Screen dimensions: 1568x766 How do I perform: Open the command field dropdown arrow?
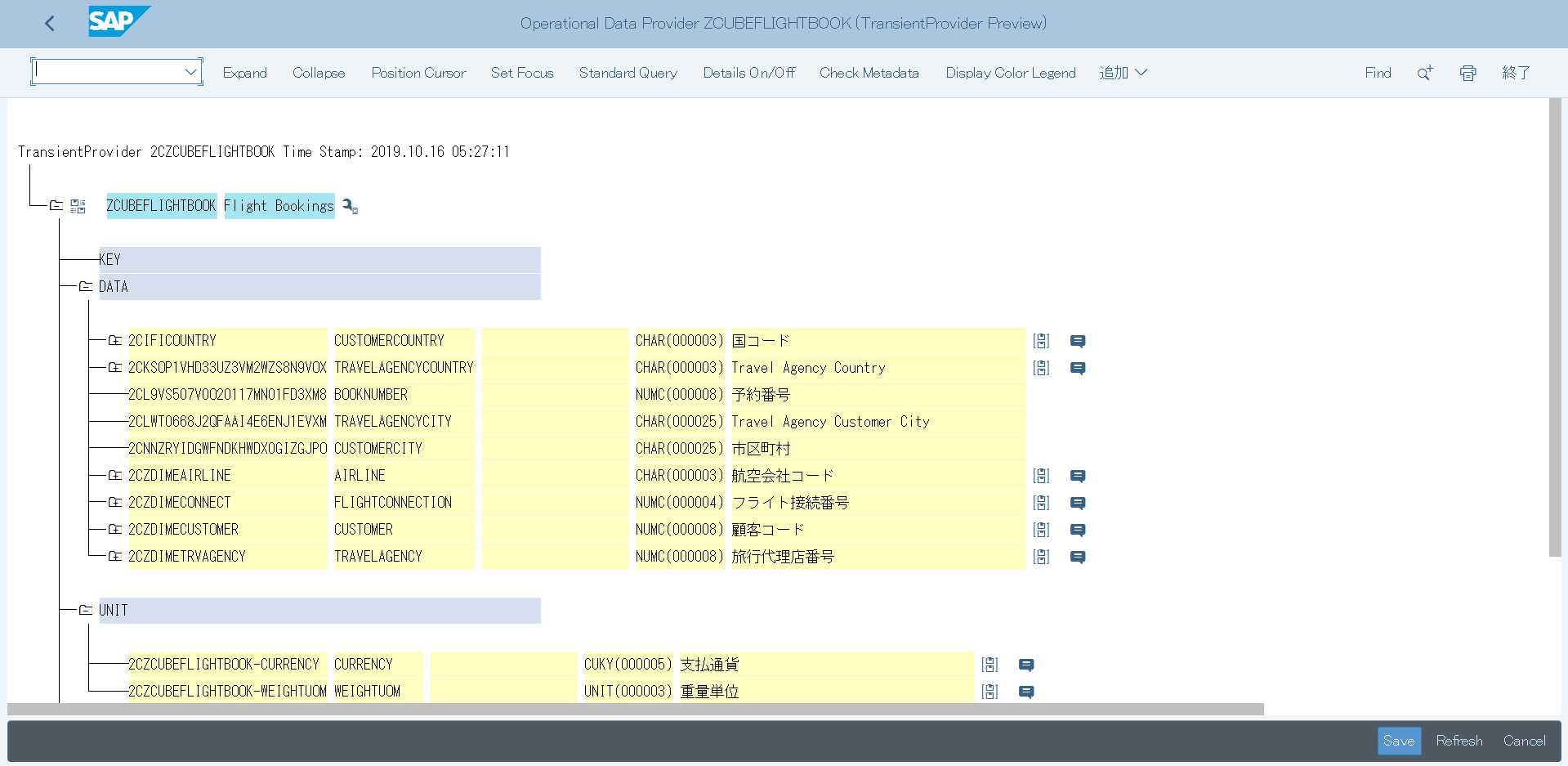click(x=191, y=72)
